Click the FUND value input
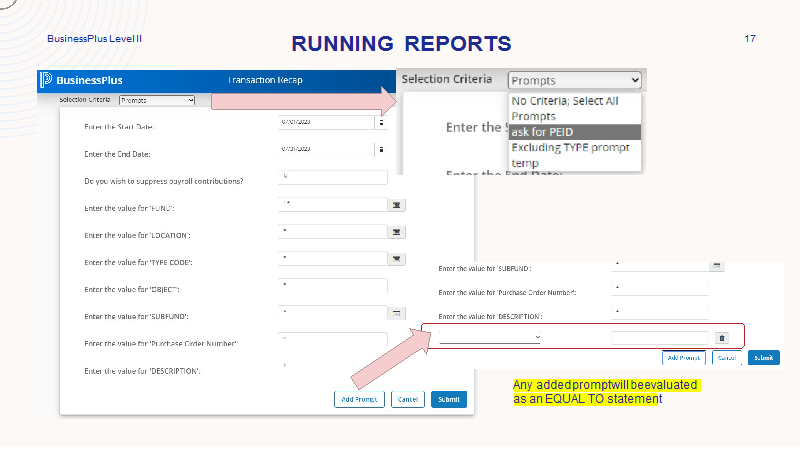Image resolution: width=800 pixels, height=450 pixels. point(333,204)
